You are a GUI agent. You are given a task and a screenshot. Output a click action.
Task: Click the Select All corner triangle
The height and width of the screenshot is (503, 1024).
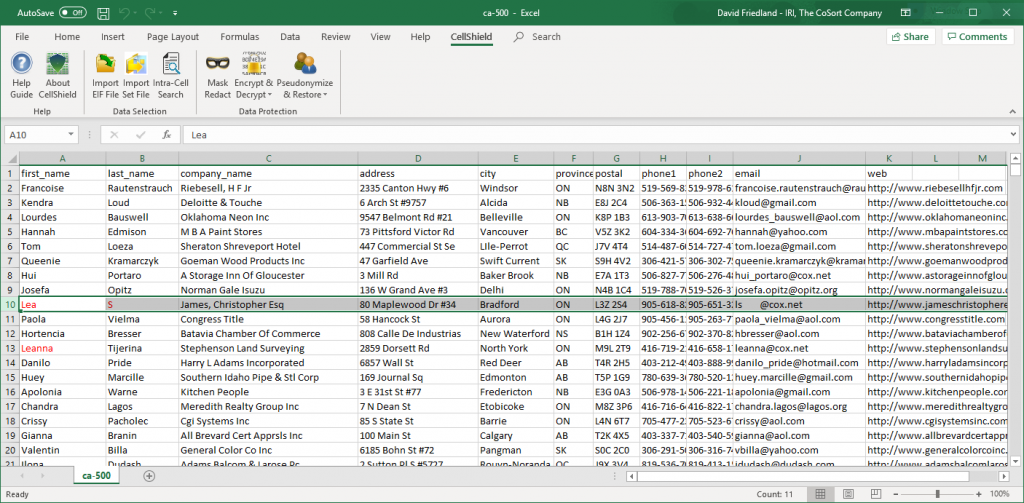[10, 157]
